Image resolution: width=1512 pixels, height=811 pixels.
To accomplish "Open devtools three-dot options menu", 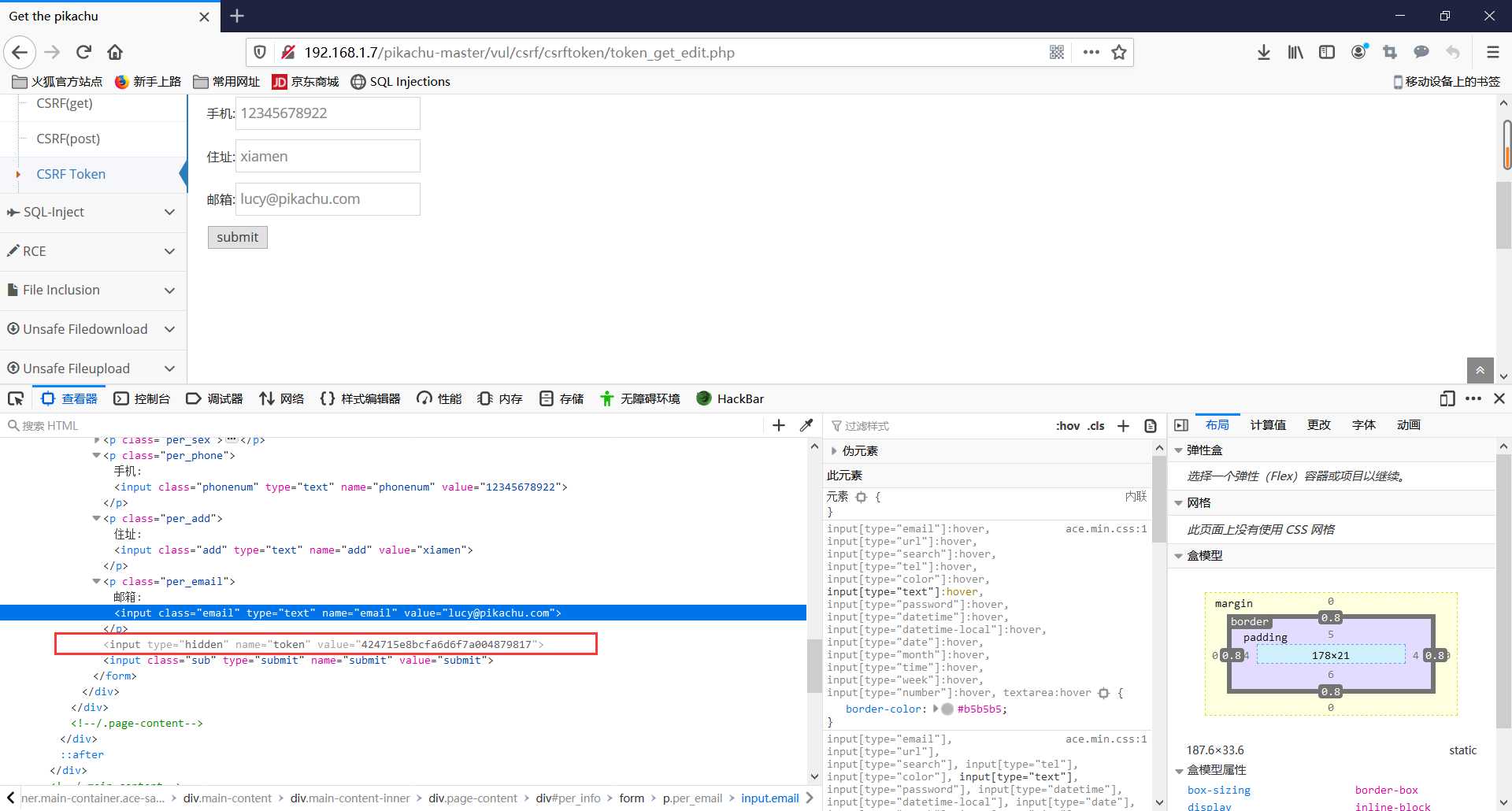I will pyautogui.click(x=1473, y=399).
